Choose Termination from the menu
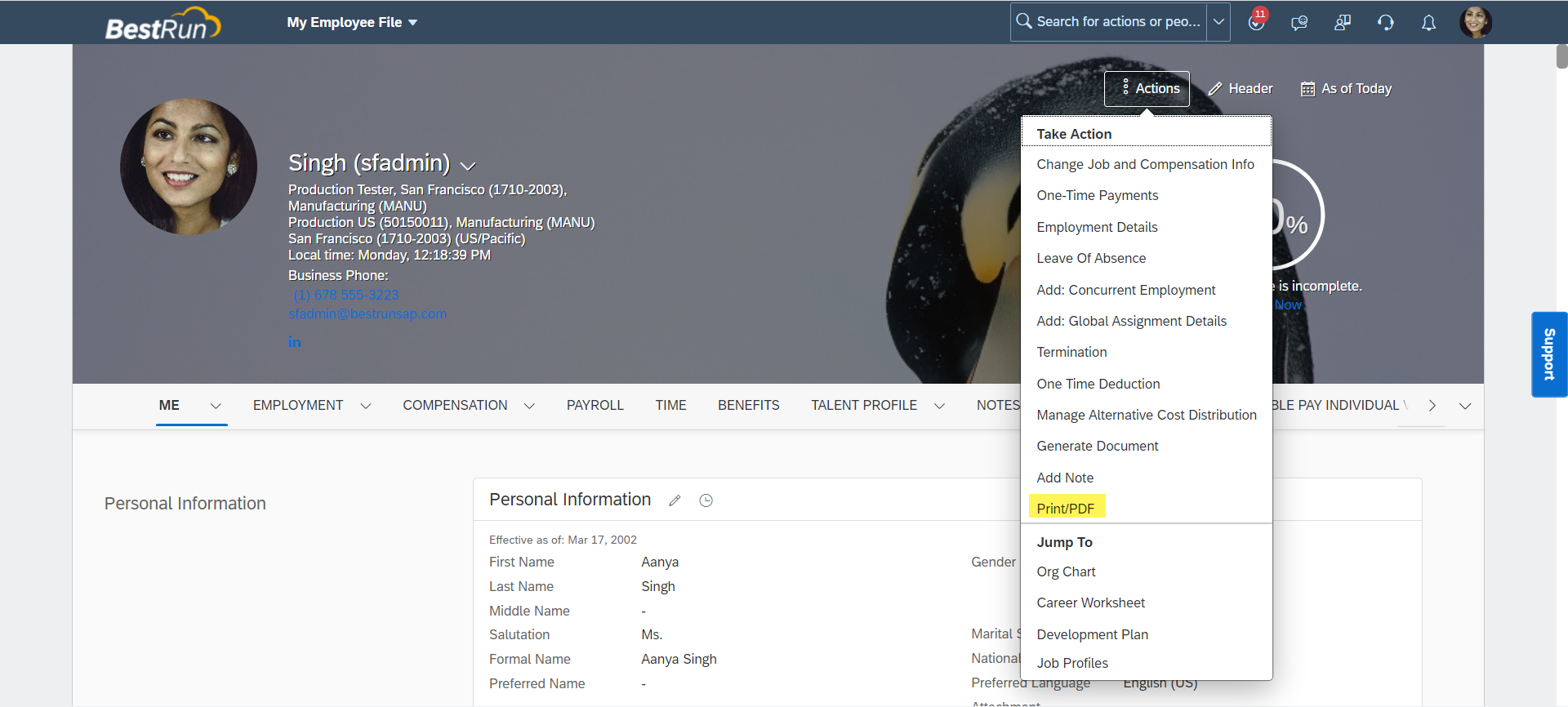This screenshot has height=707, width=1568. point(1071,352)
